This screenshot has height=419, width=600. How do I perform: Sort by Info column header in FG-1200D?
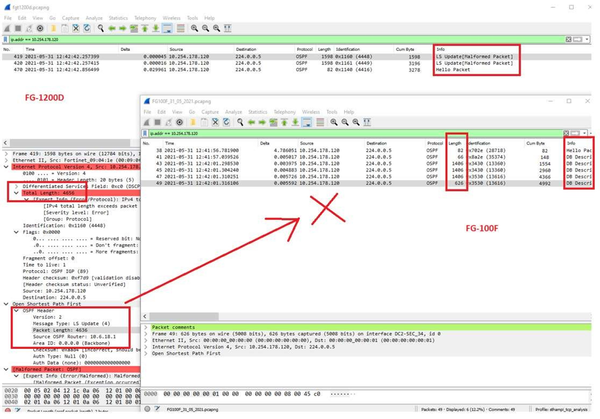click(441, 49)
